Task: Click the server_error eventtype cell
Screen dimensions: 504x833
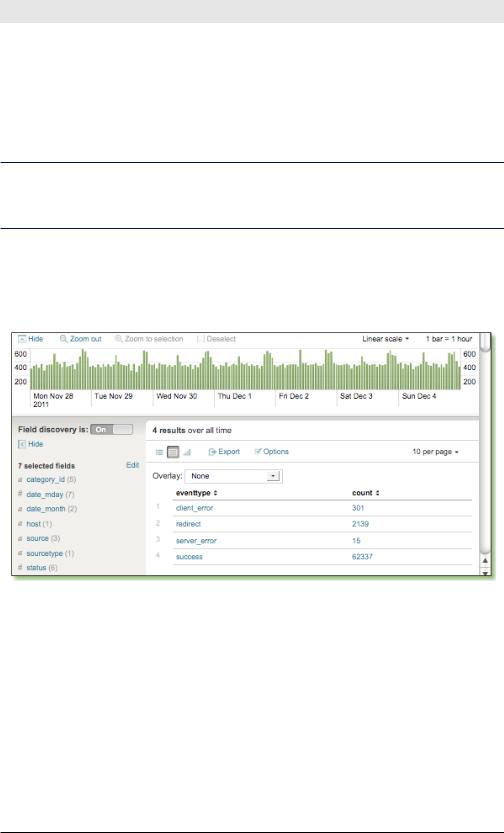Action: (196, 541)
